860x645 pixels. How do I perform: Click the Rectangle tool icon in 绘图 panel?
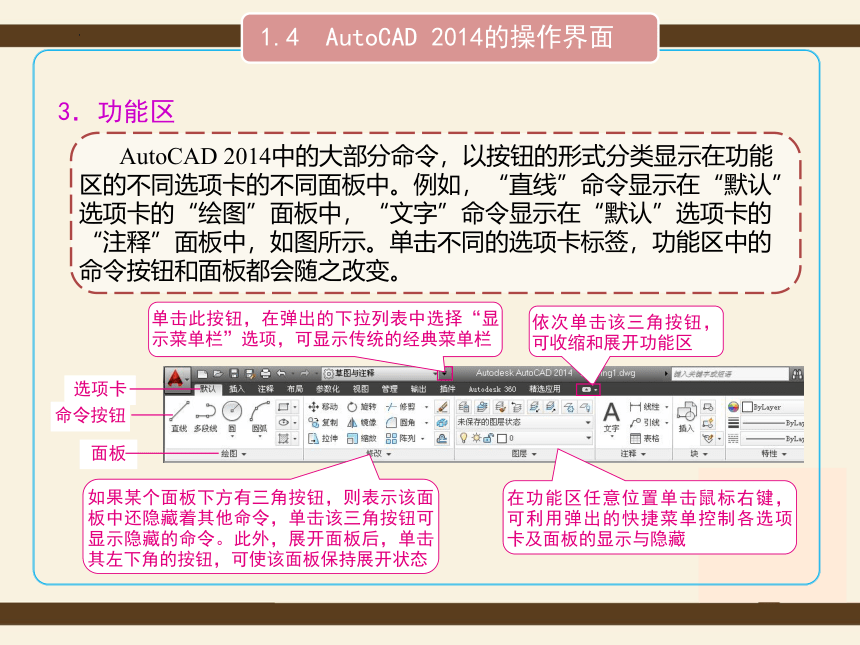(x=284, y=407)
